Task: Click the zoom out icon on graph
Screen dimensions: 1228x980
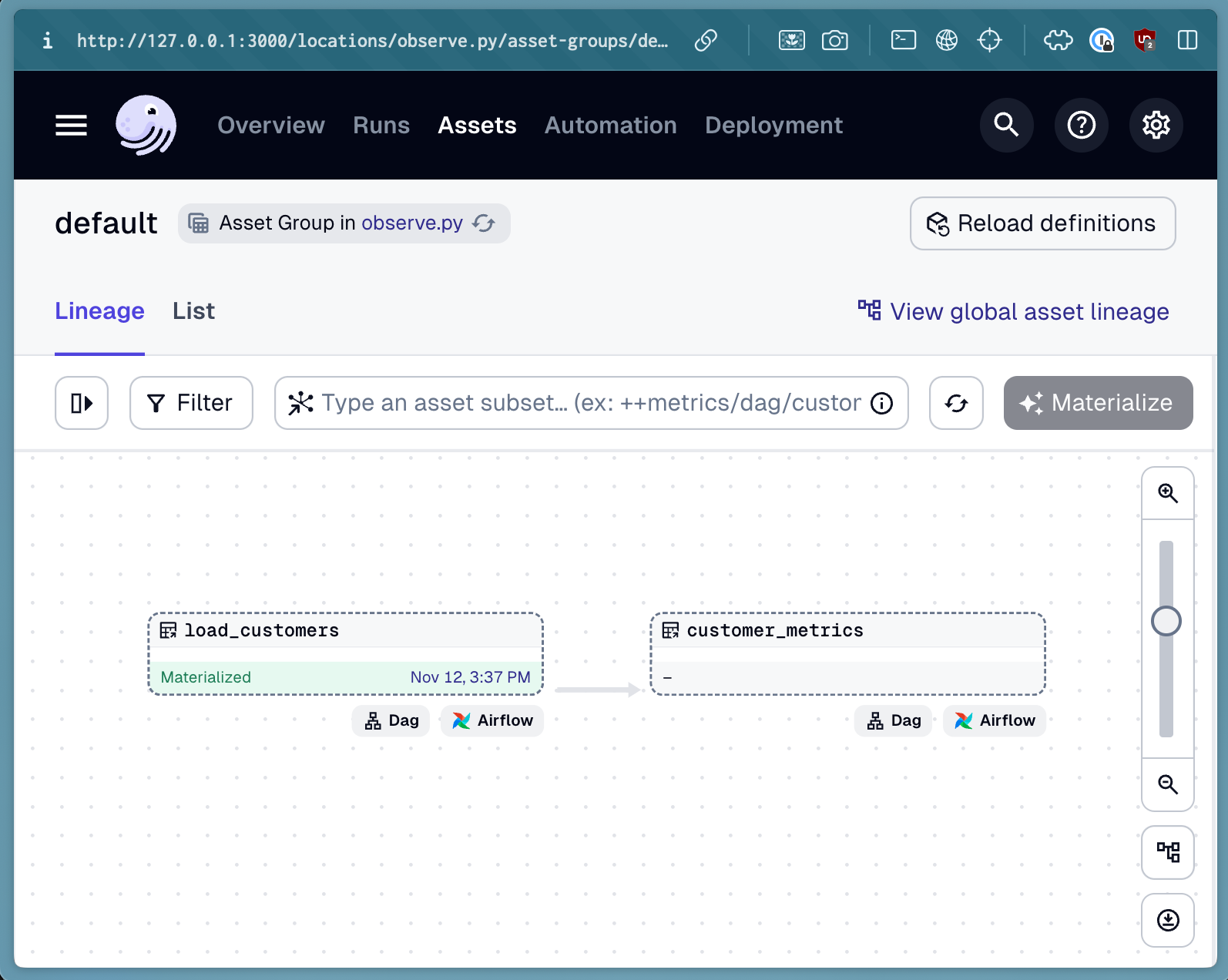Action: 1168,785
